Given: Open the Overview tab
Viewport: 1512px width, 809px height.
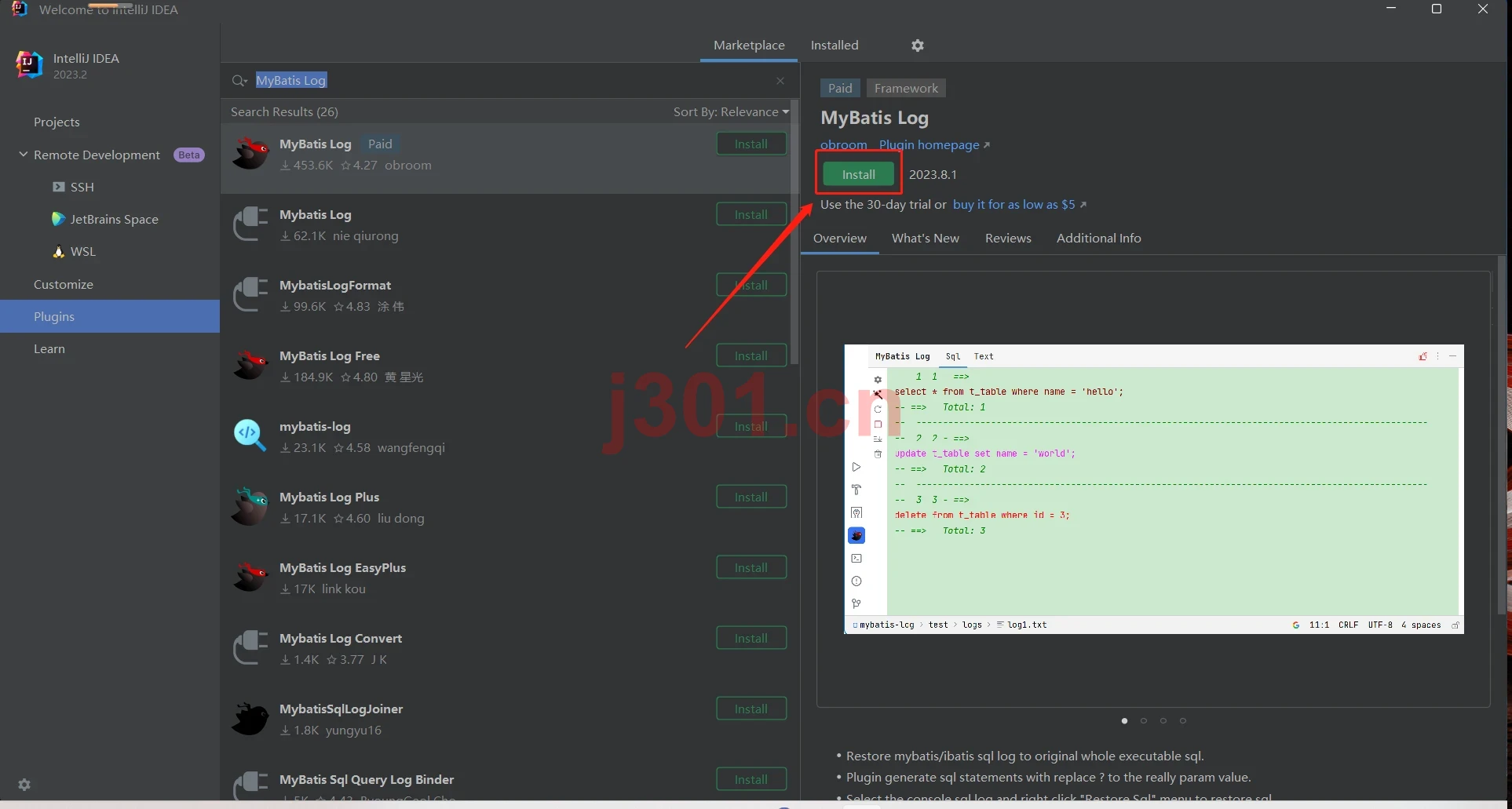Looking at the screenshot, I should pyautogui.click(x=840, y=239).
